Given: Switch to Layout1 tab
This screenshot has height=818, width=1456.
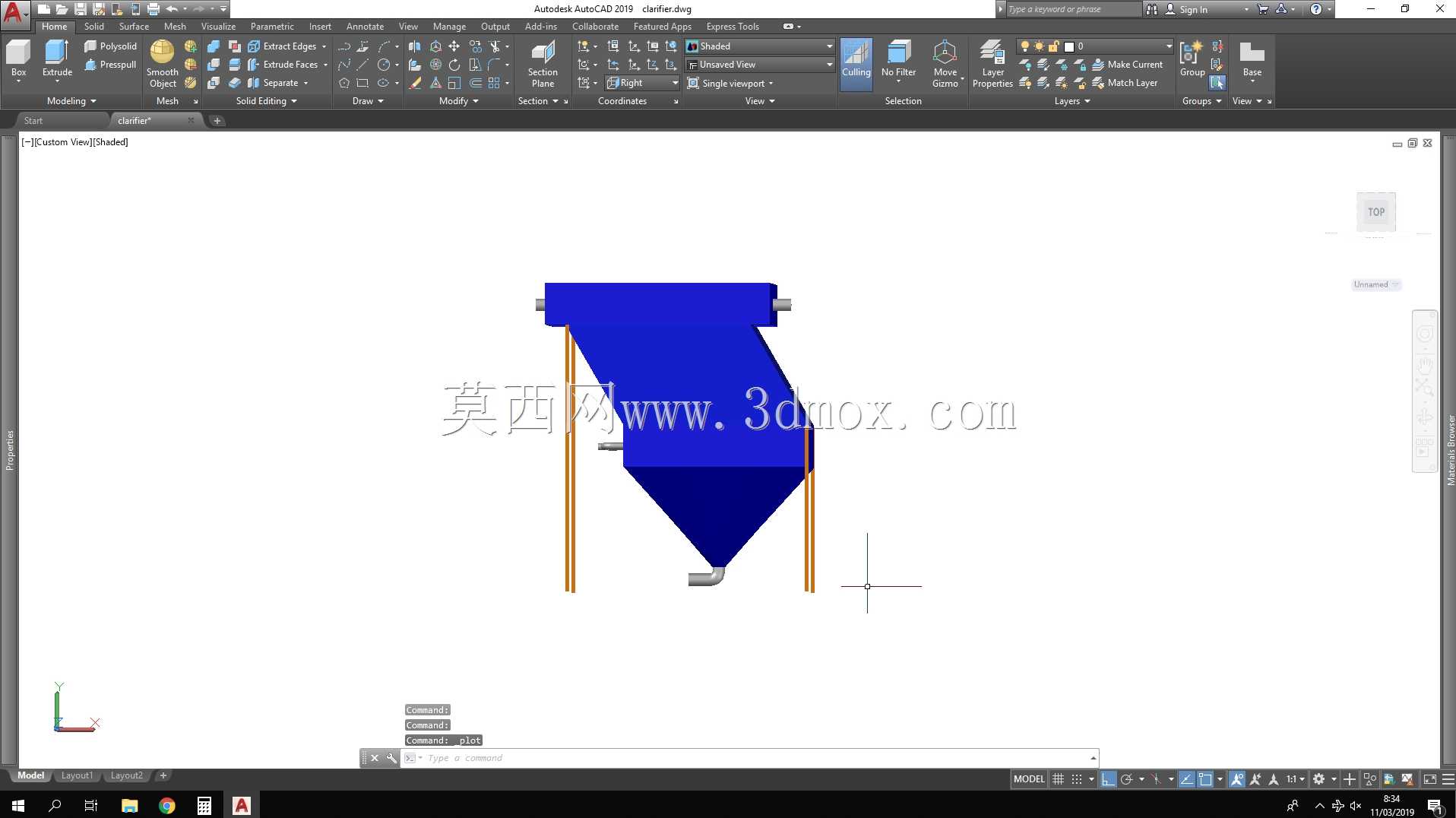Looking at the screenshot, I should [77, 775].
